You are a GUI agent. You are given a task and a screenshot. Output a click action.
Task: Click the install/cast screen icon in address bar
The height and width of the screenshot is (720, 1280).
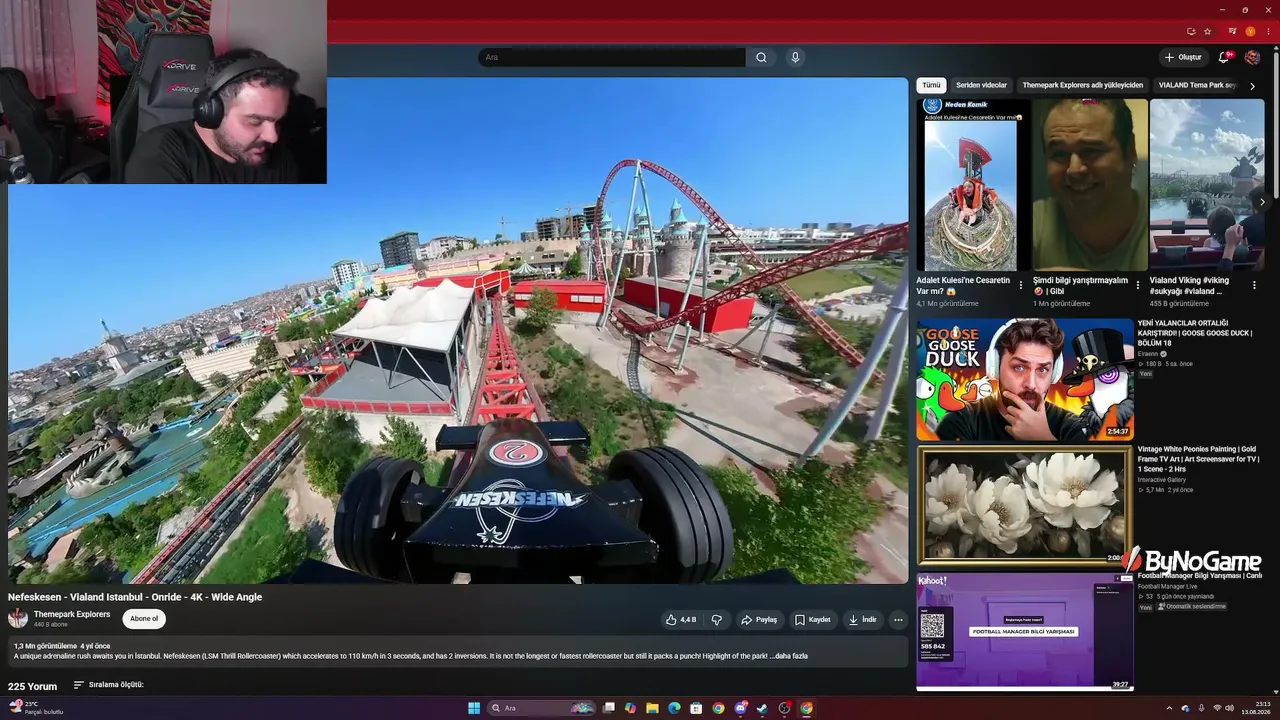coord(1191,31)
